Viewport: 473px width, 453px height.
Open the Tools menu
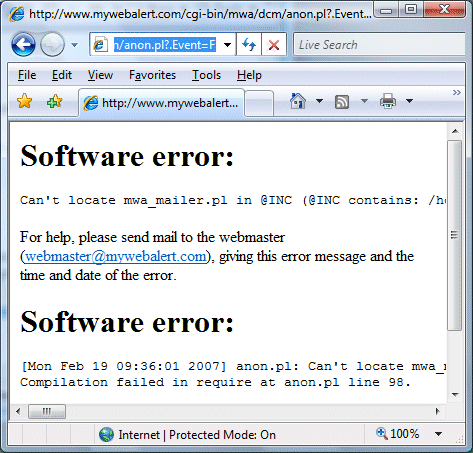click(x=206, y=75)
